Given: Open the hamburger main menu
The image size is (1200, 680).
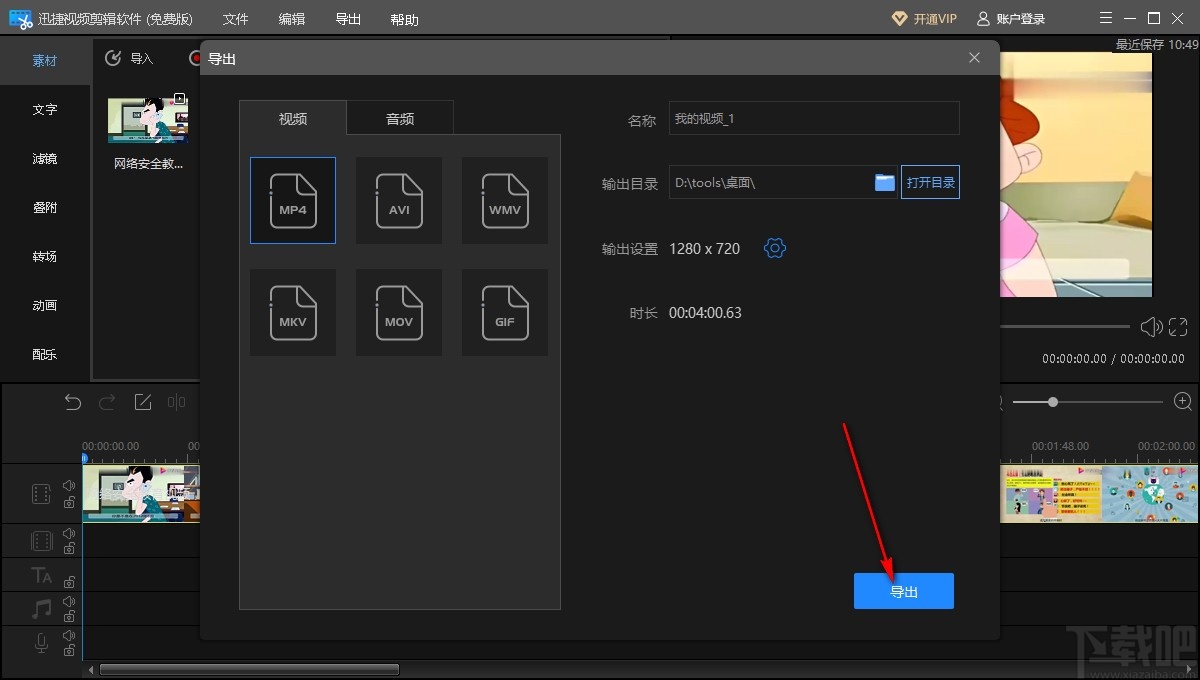Looking at the screenshot, I should (1105, 18).
